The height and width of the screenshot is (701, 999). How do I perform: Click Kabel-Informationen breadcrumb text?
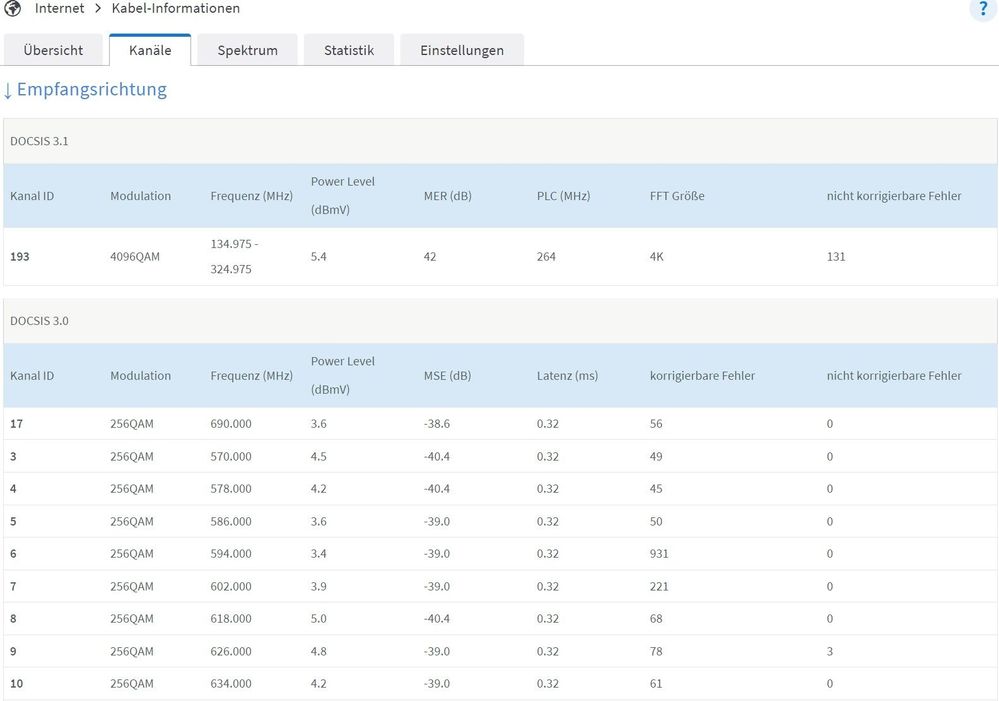click(x=175, y=9)
